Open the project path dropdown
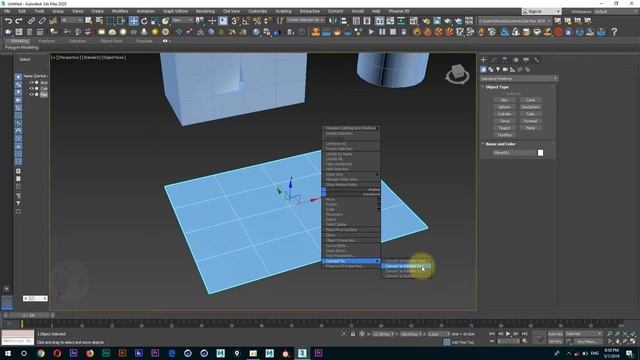 click(x=515, y=20)
